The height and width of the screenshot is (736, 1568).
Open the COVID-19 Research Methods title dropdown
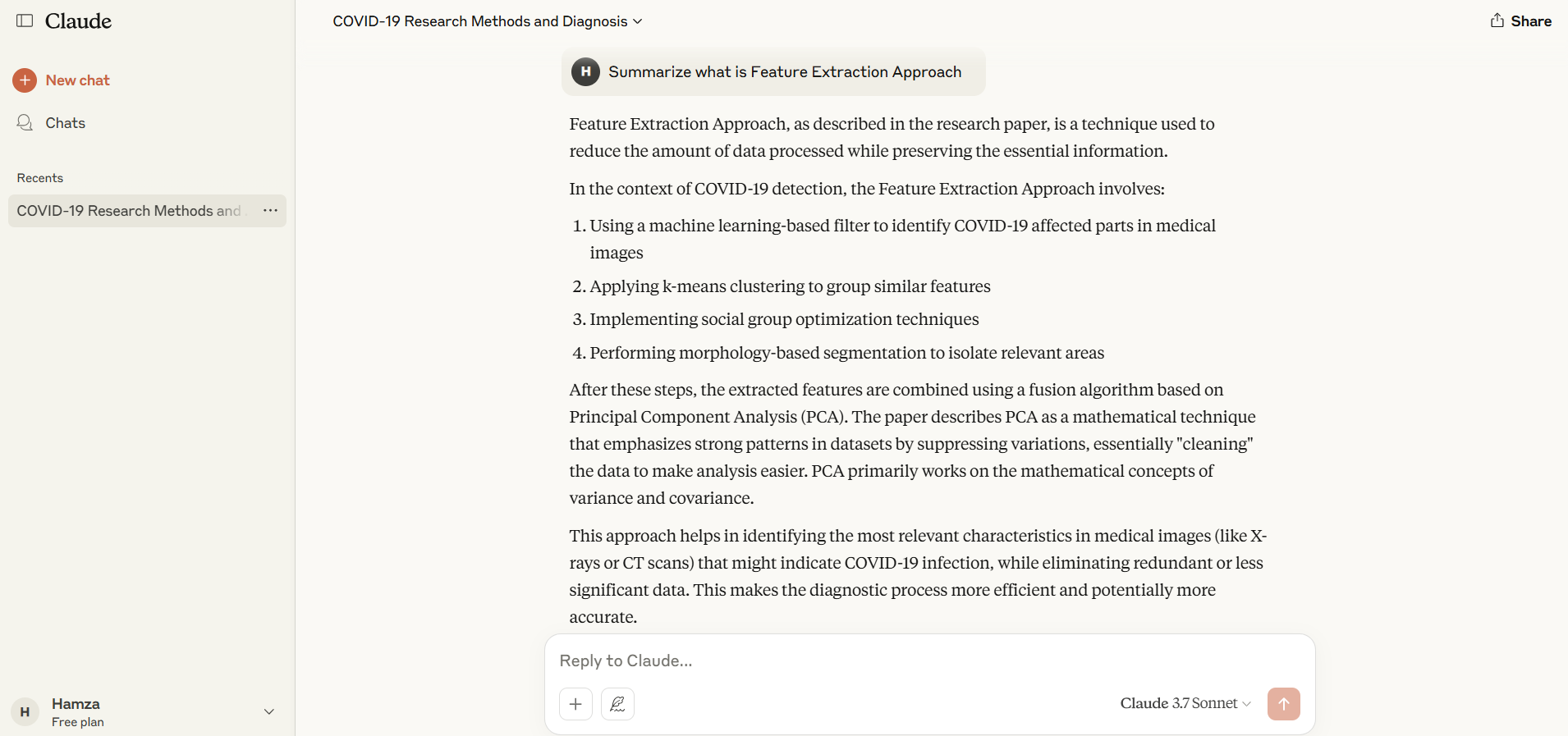(638, 21)
